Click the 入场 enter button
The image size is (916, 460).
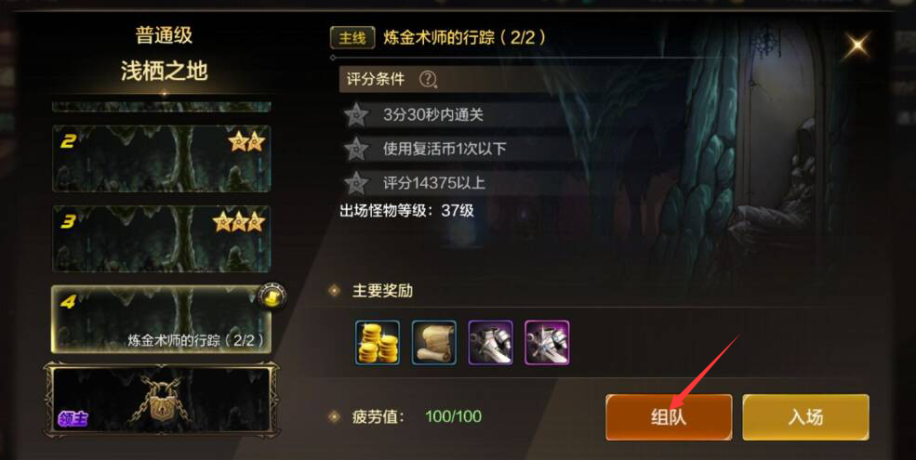[806, 417]
